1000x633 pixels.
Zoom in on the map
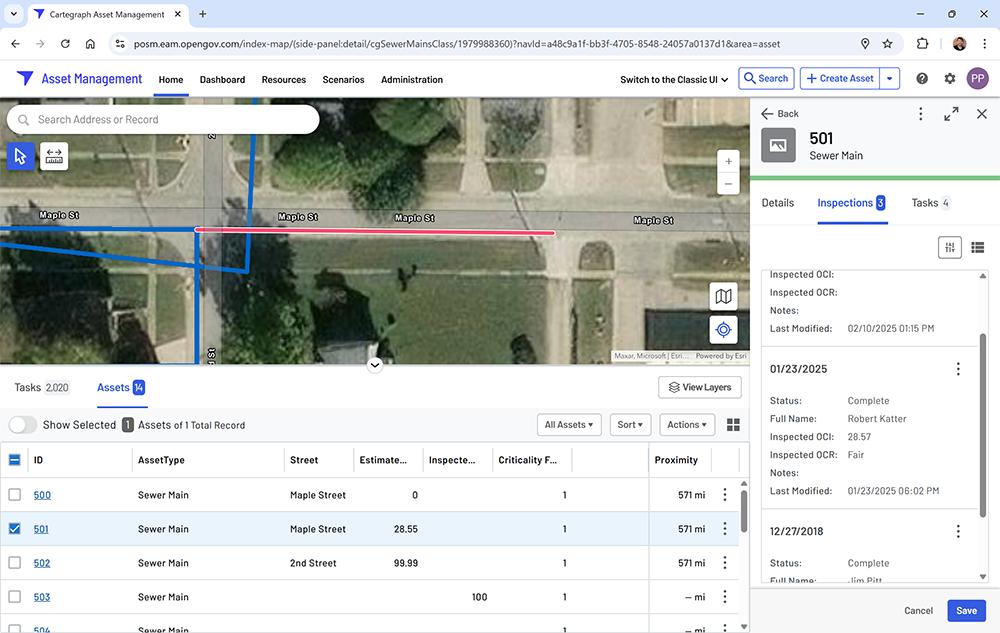pyautogui.click(x=728, y=162)
